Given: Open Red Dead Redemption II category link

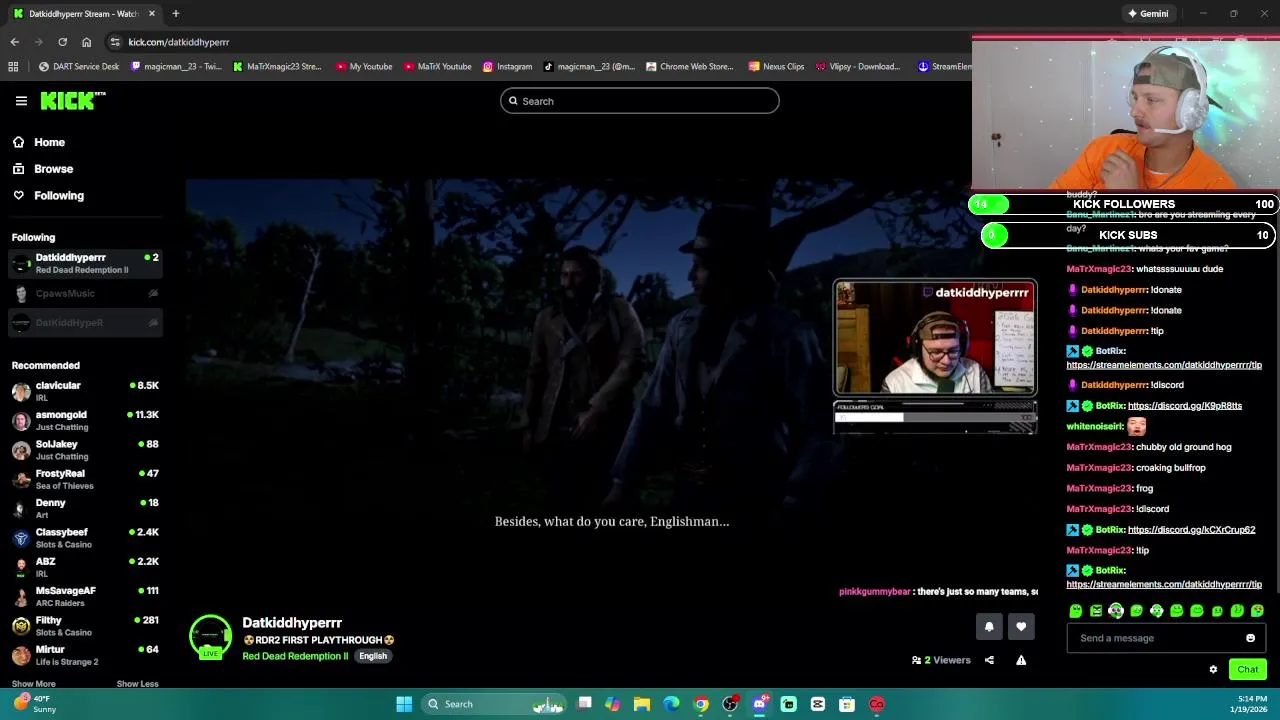Looking at the screenshot, I should coord(295,656).
